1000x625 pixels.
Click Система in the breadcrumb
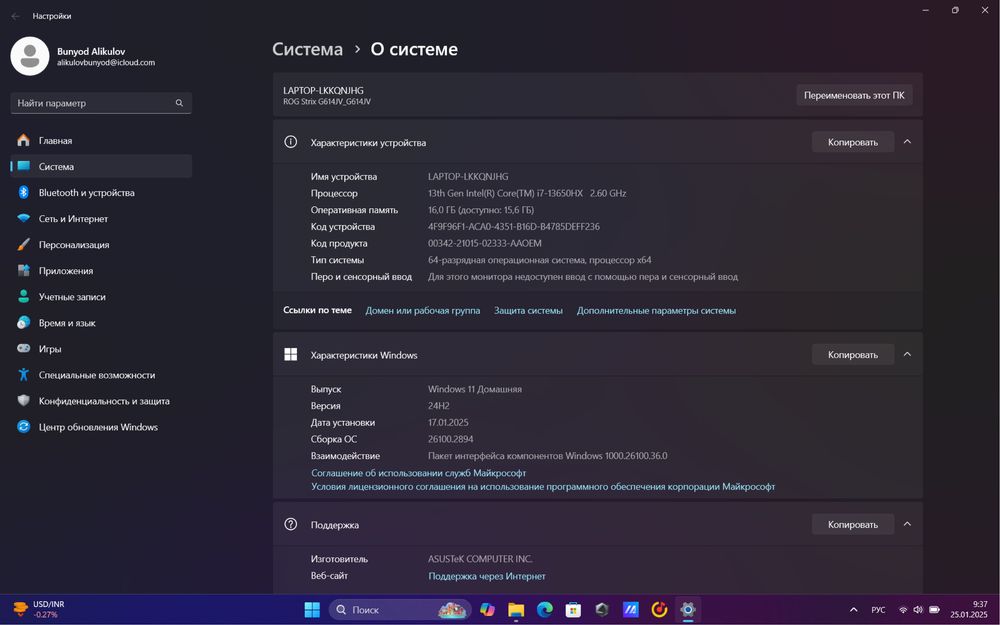pos(307,49)
